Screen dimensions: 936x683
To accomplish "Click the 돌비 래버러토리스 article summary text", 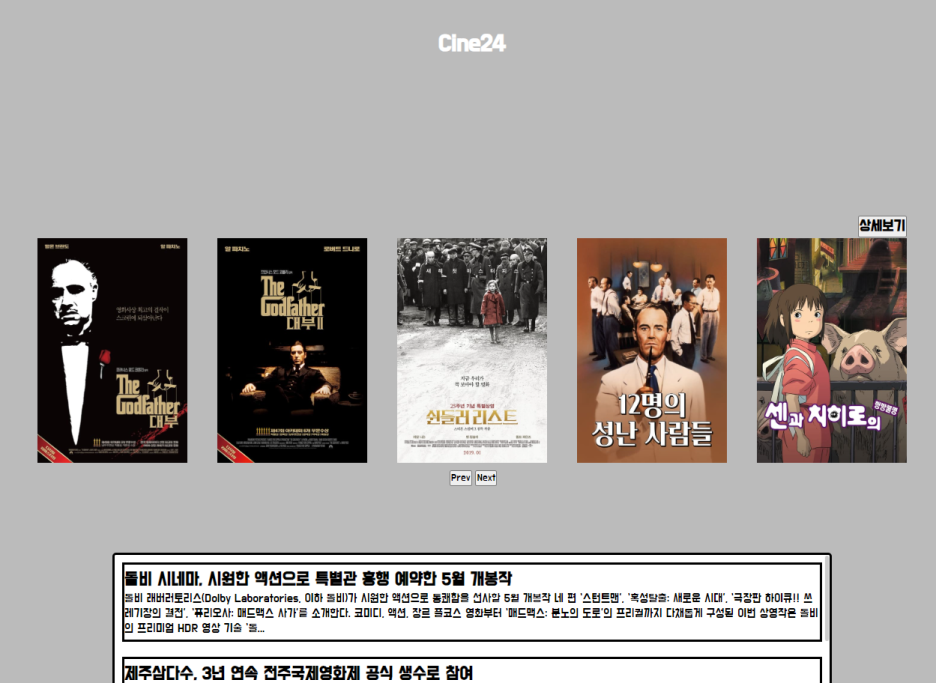I will (x=471, y=613).
